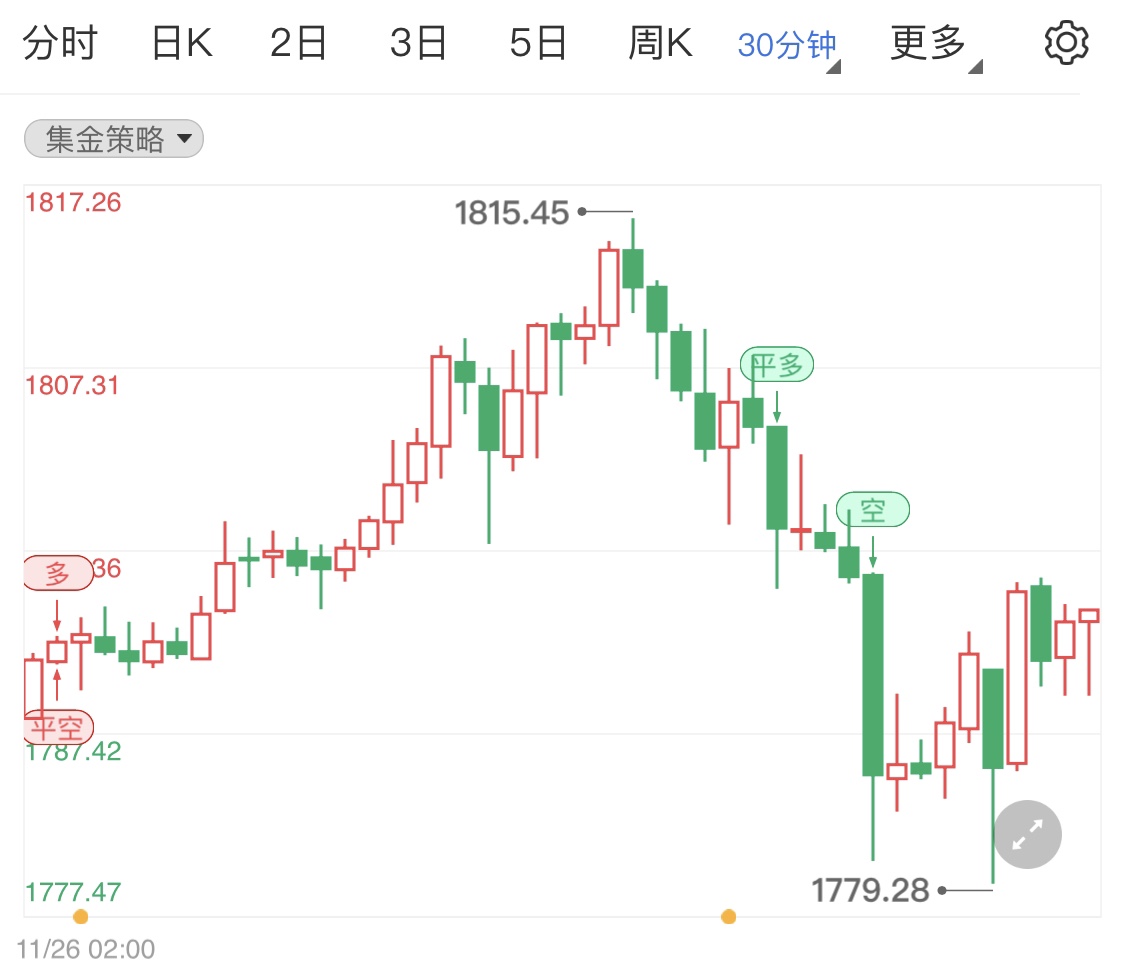Select the 2日 chart view
The height and width of the screenshot is (971, 1125).
(x=298, y=42)
